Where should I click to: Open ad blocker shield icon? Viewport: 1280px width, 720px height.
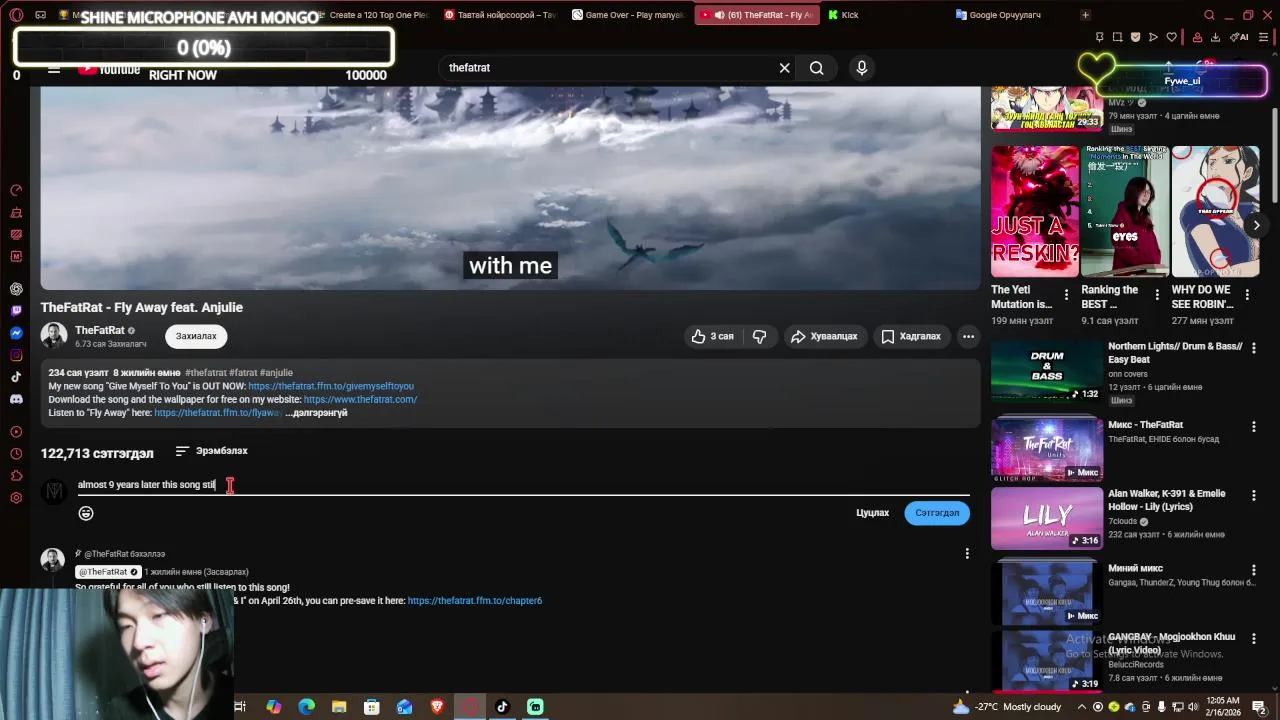point(1135,38)
